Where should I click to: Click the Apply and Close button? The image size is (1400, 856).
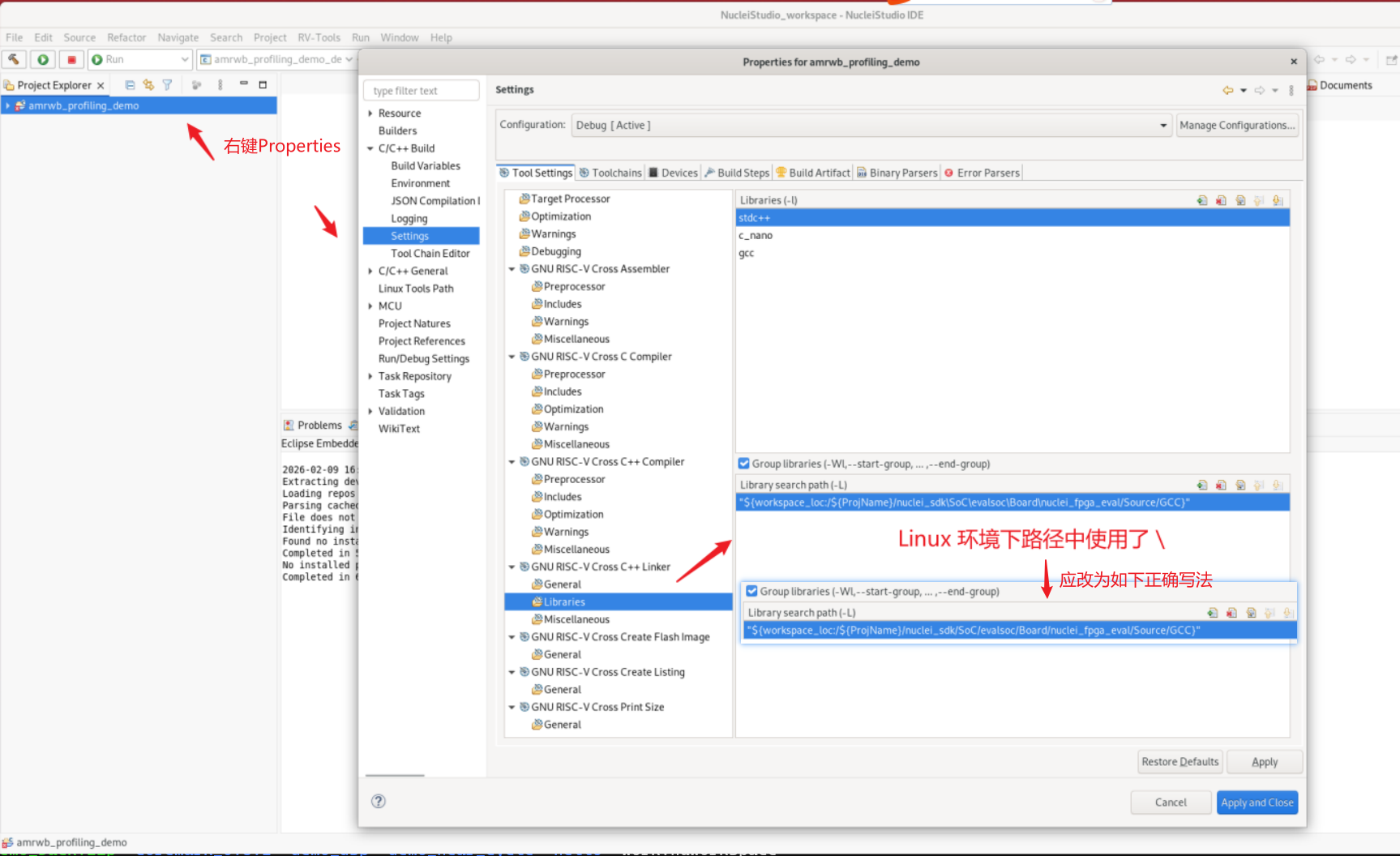click(x=1257, y=802)
